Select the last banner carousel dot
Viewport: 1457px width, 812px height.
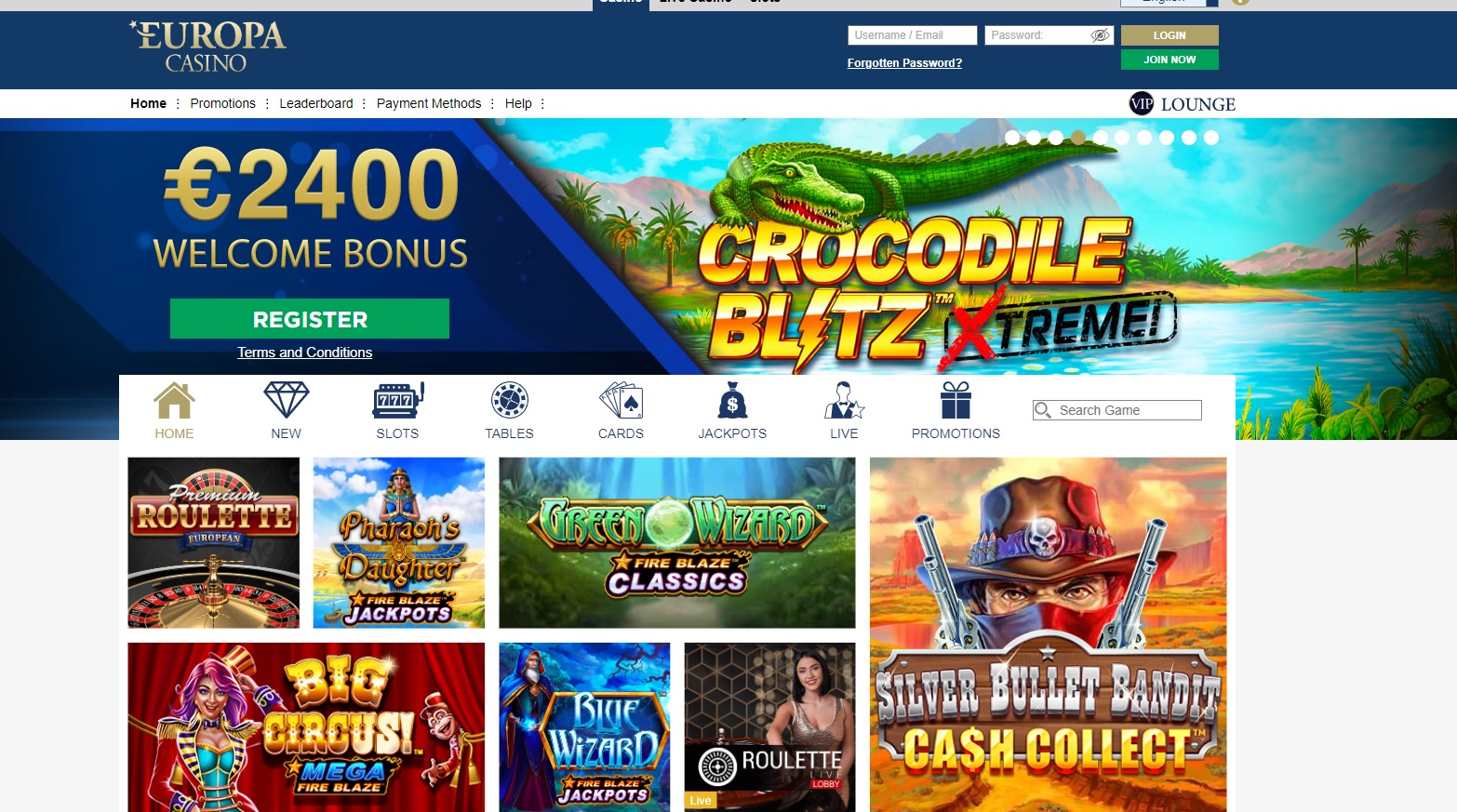click(x=1211, y=138)
